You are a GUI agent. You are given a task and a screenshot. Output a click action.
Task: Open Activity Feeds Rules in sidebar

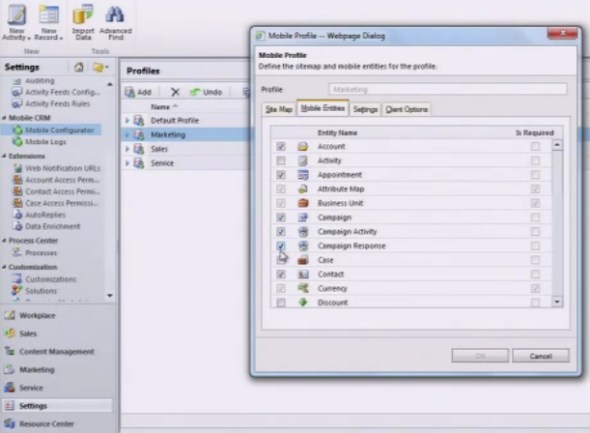(x=51, y=104)
